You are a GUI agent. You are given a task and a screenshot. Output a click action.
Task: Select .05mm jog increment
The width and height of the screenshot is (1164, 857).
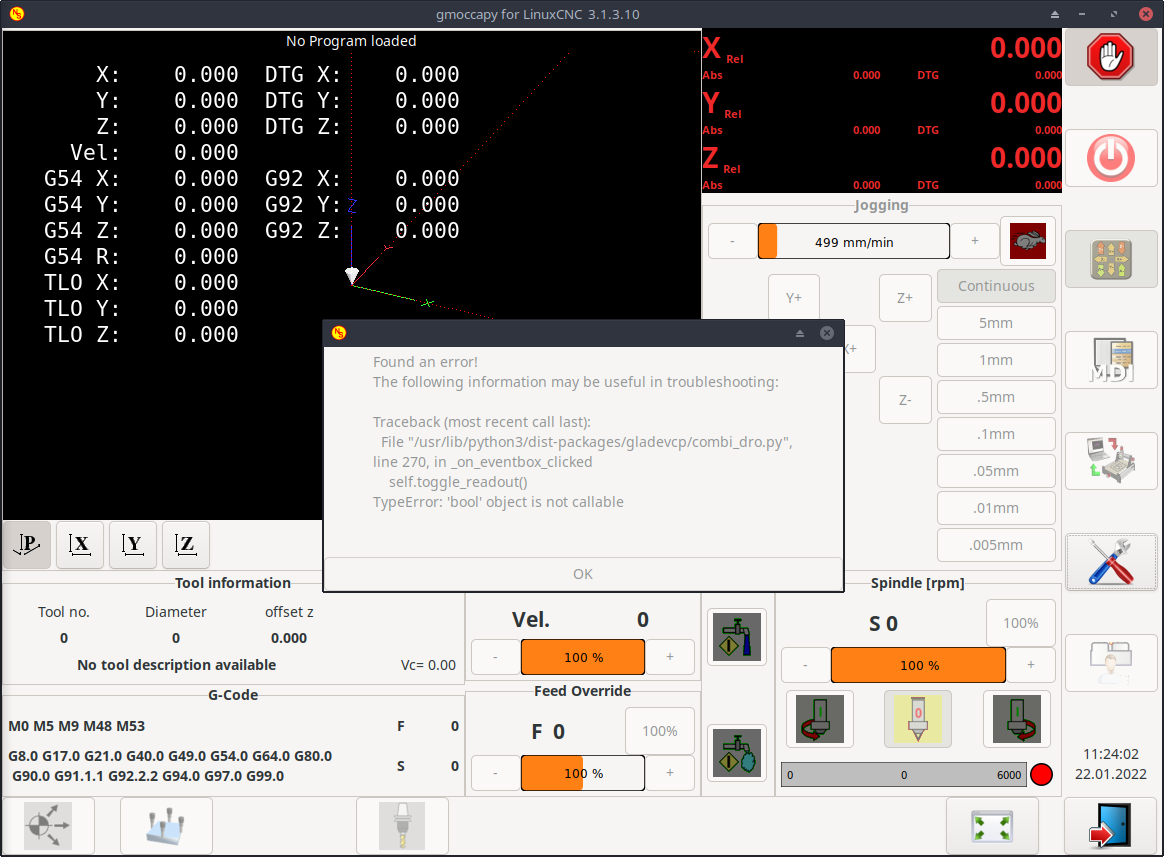pyautogui.click(x=995, y=471)
